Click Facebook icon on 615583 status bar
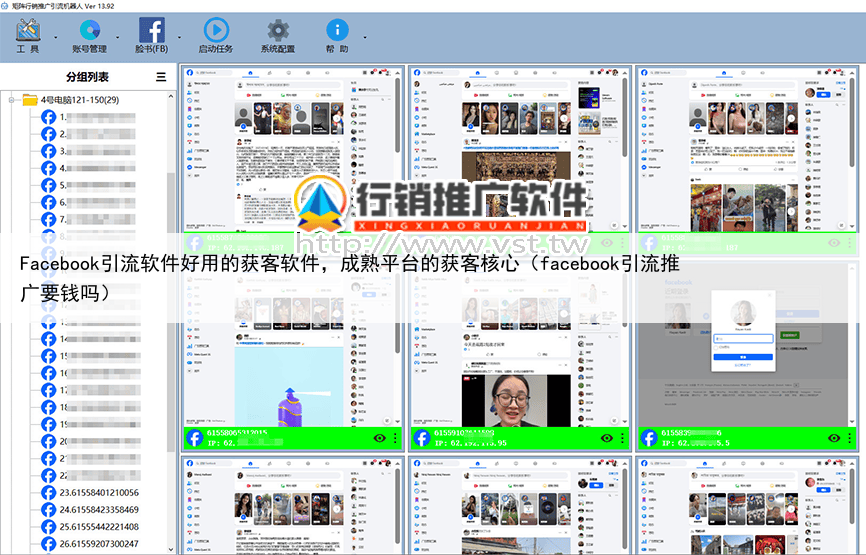Screen dimensions: 866x555 tap(649, 438)
